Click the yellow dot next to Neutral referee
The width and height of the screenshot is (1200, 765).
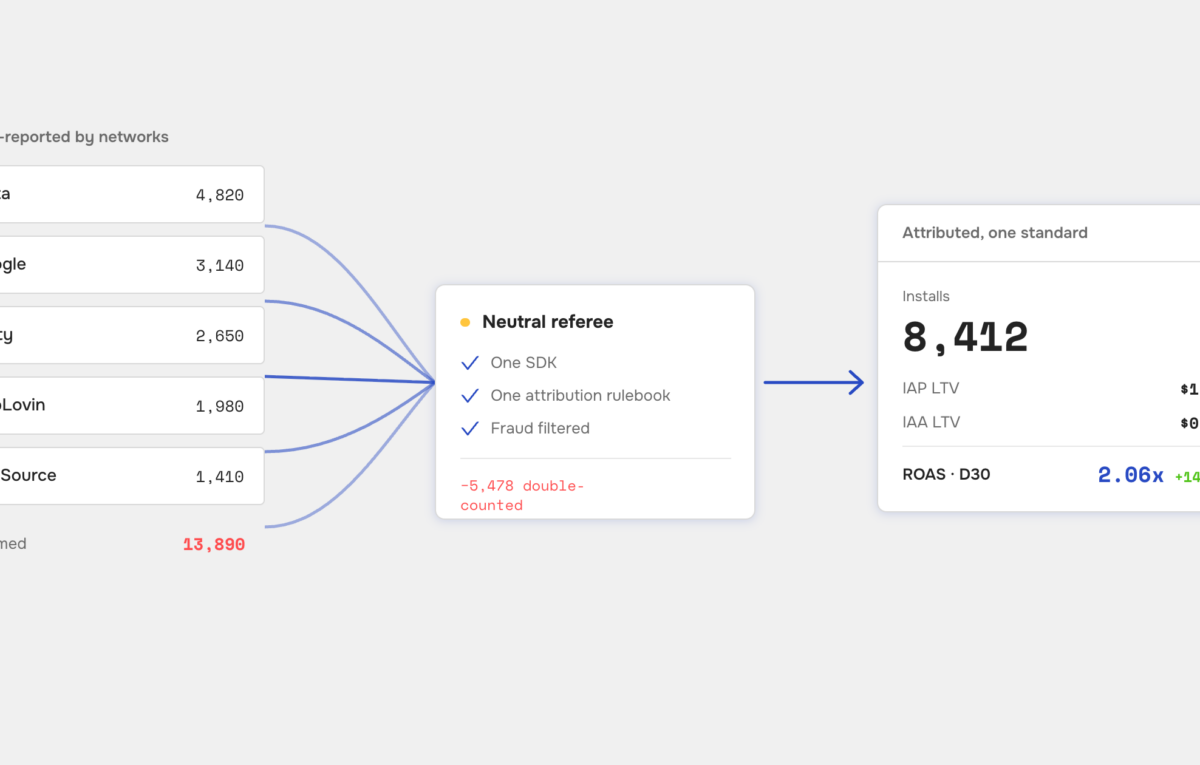[x=465, y=322]
